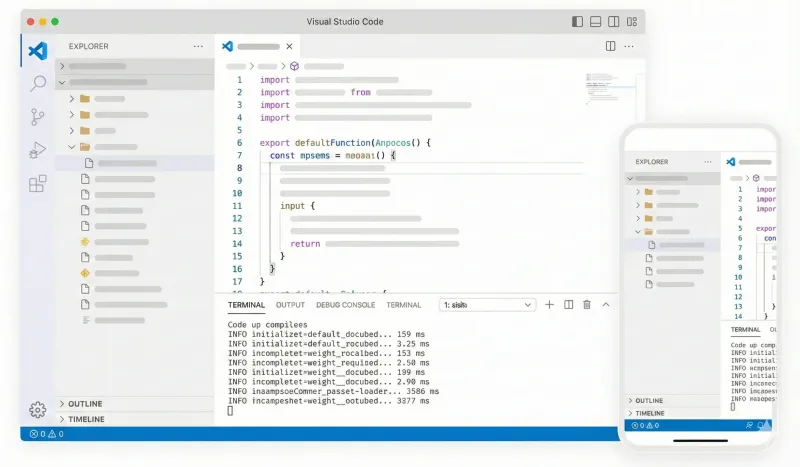
Task: Switch to the OUTPUT panel tab
Action: [x=290, y=305]
